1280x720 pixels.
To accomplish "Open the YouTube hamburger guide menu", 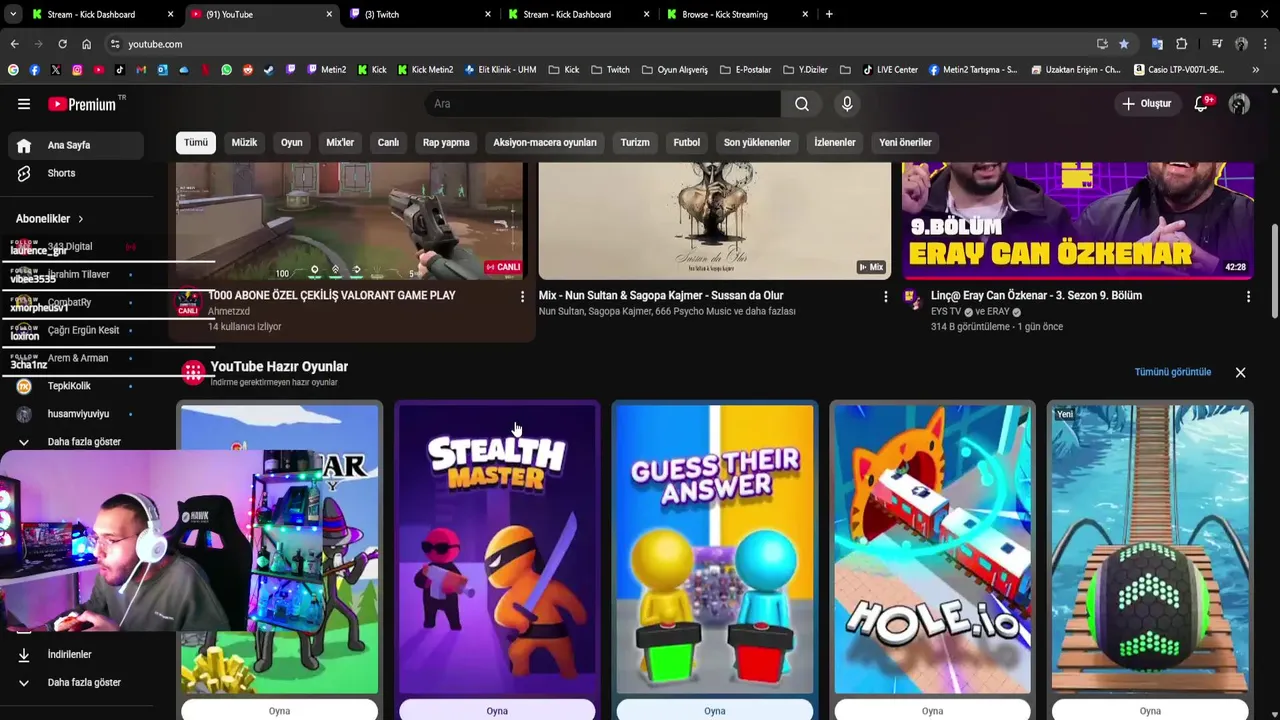I will (x=24, y=104).
